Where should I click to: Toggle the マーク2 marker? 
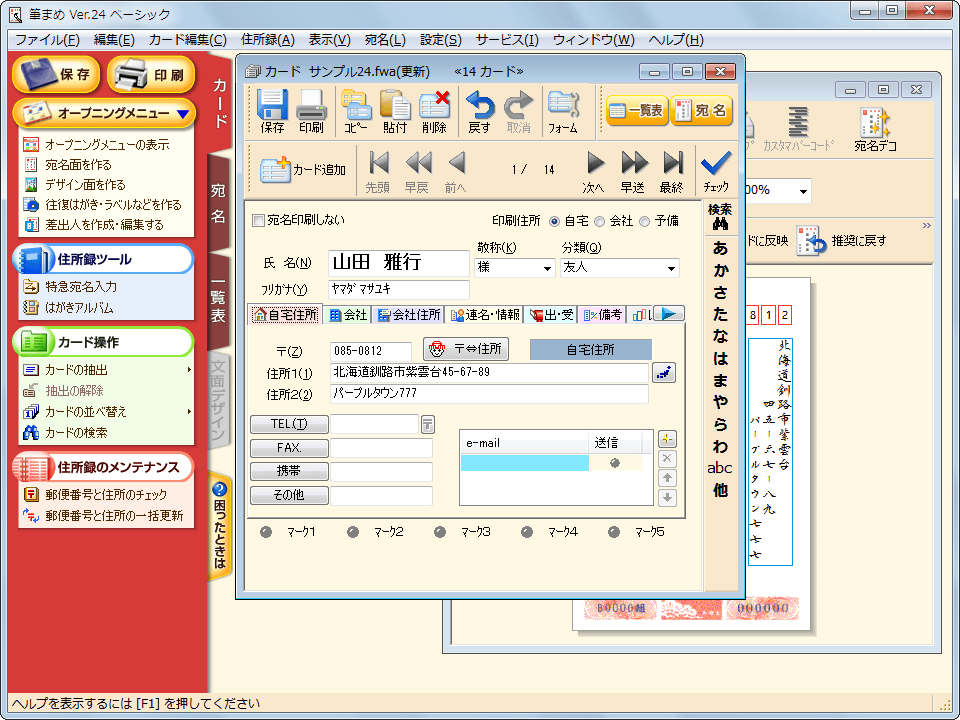pos(353,532)
